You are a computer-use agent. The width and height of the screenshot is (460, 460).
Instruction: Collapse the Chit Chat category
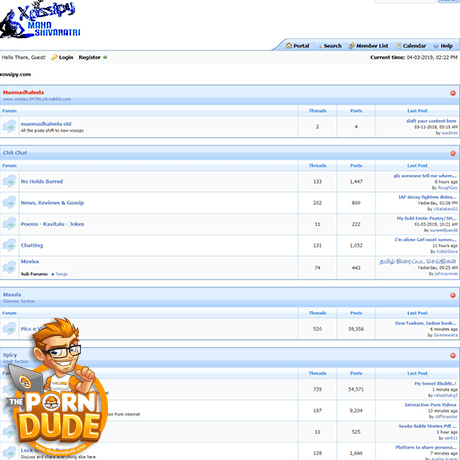pos(453,153)
